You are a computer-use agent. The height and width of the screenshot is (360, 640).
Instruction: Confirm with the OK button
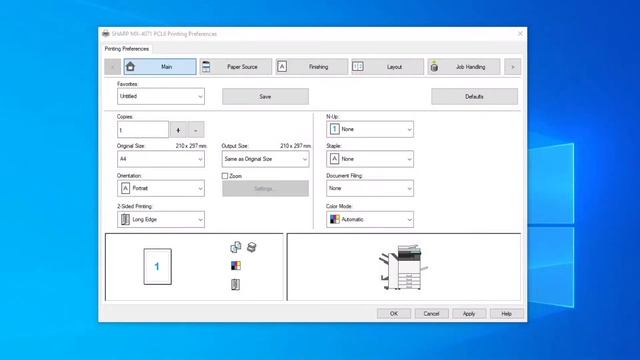point(394,313)
